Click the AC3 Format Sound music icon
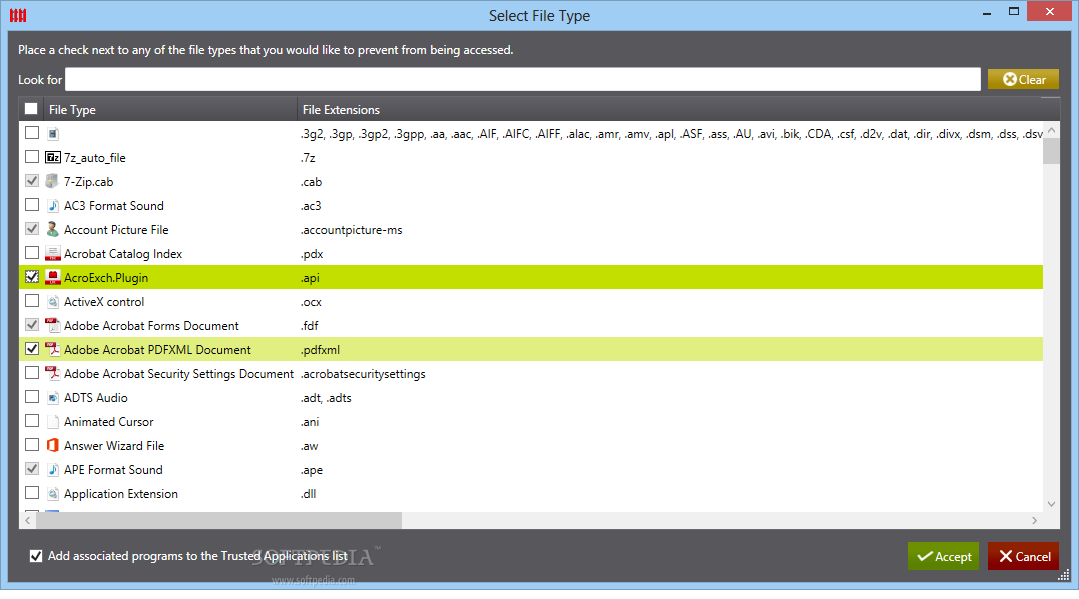Viewport: 1079px width, 599px height. click(53, 206)
